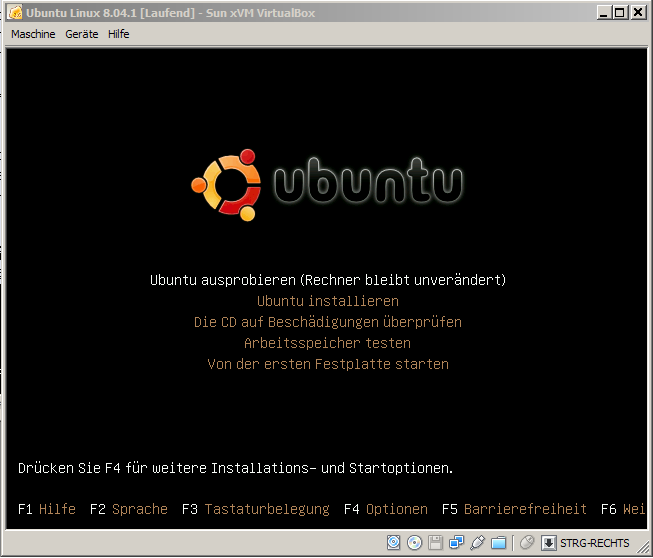This screenshot has width=653, height=558.
Task: Click F4 Optionen option
Action: 386,509
